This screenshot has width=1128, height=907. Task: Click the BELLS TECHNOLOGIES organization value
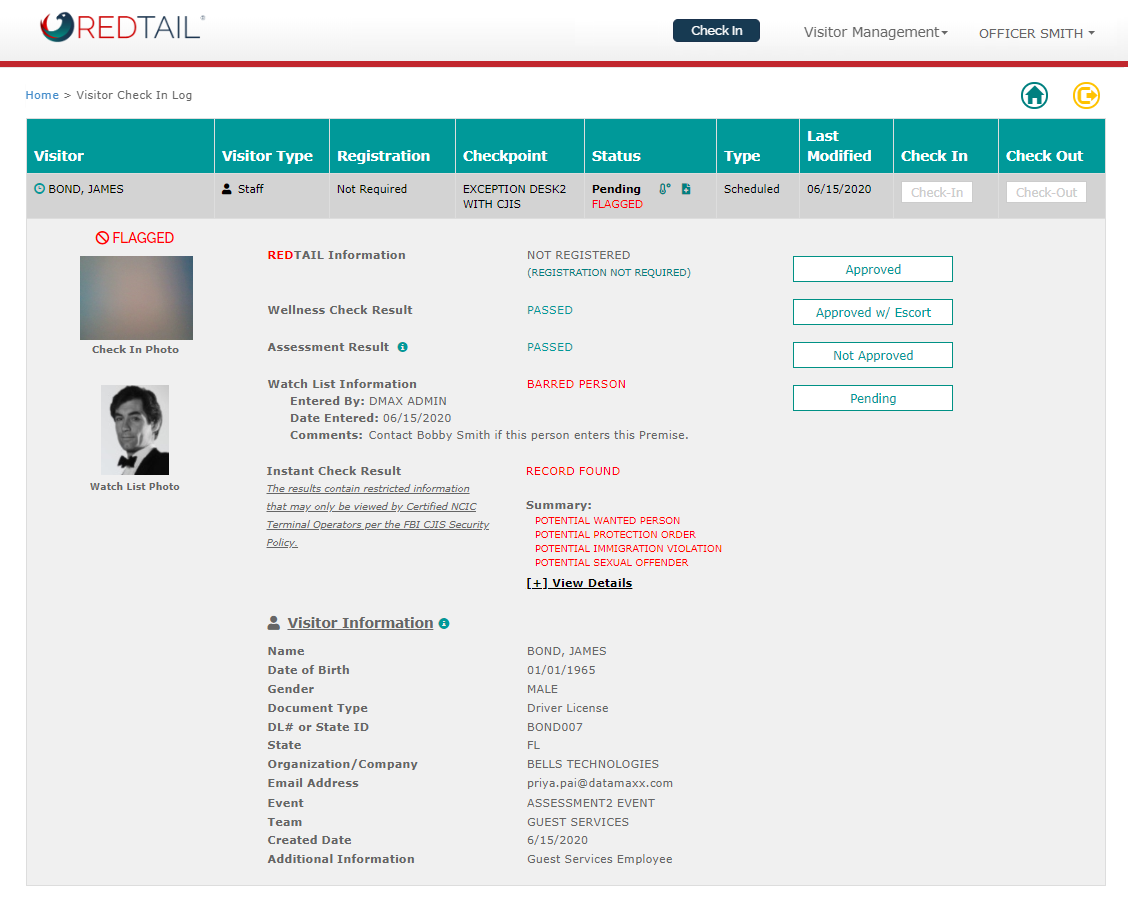point(593,764)
